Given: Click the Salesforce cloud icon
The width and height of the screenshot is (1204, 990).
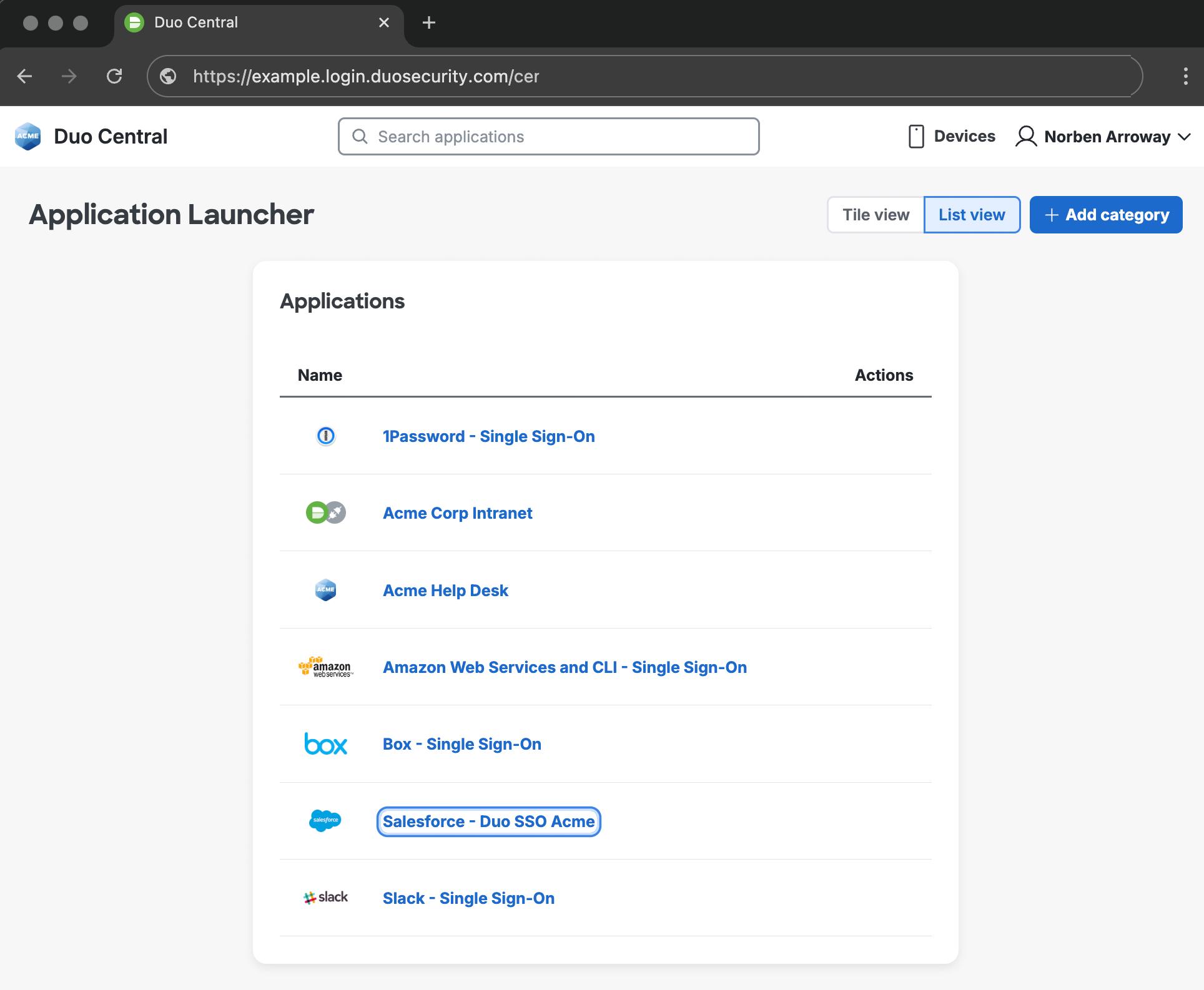Looking at the screenshot, I should pyautogui.click(x=325, y=821).
